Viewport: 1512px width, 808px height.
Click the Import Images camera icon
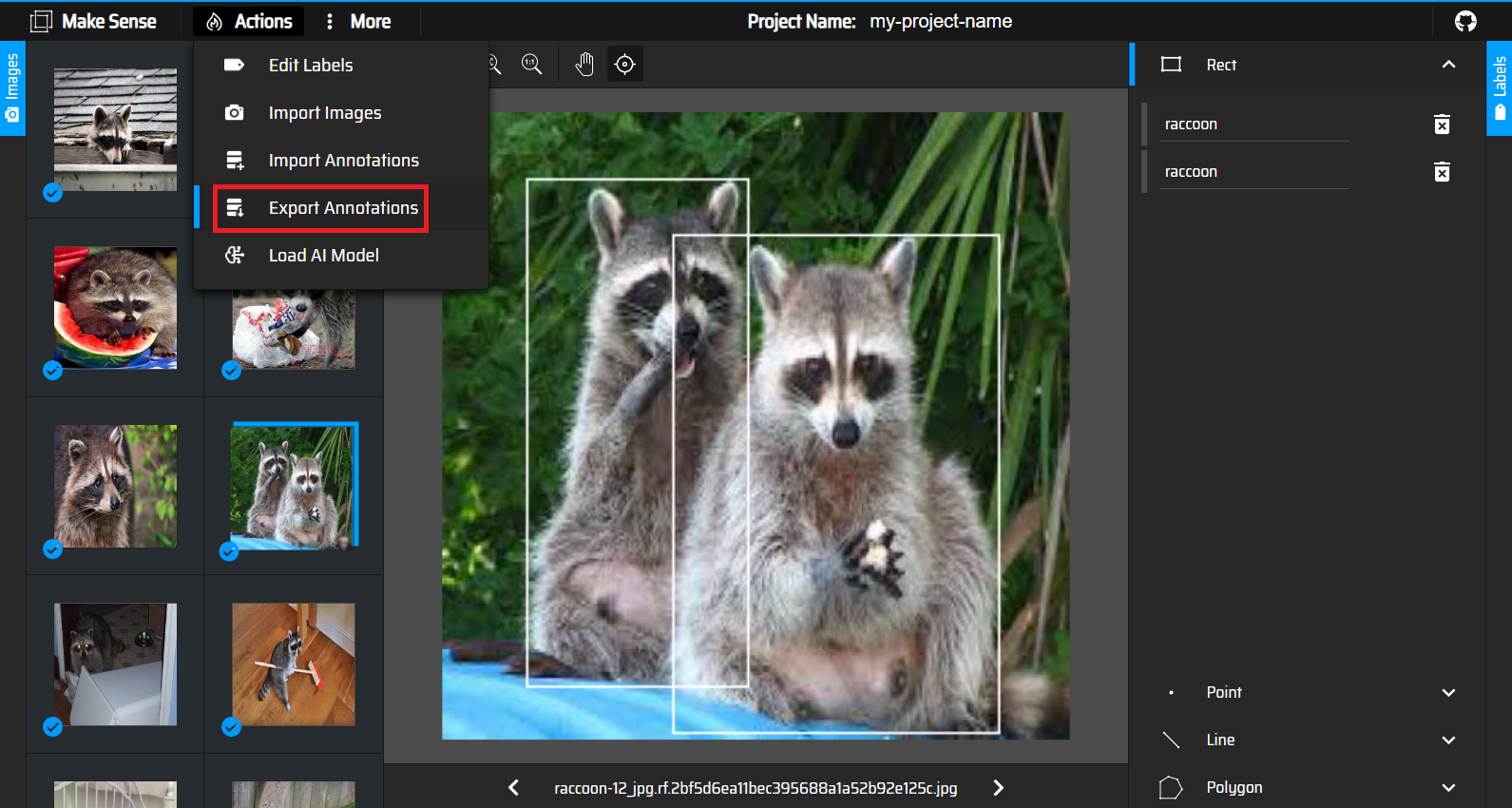tap(234, 112)
